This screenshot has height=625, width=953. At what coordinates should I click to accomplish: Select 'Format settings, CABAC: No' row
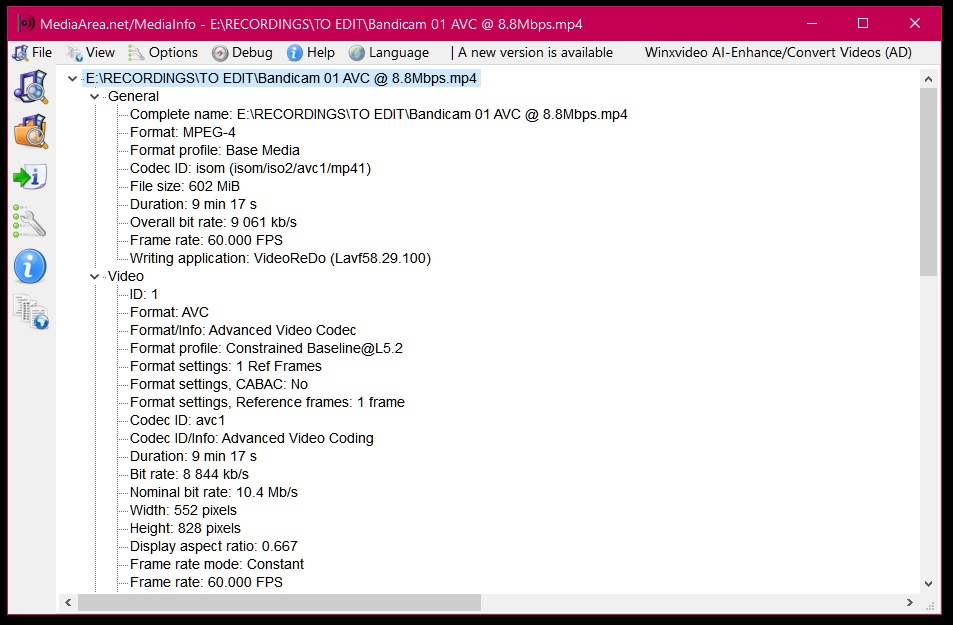tap(219, 384)
